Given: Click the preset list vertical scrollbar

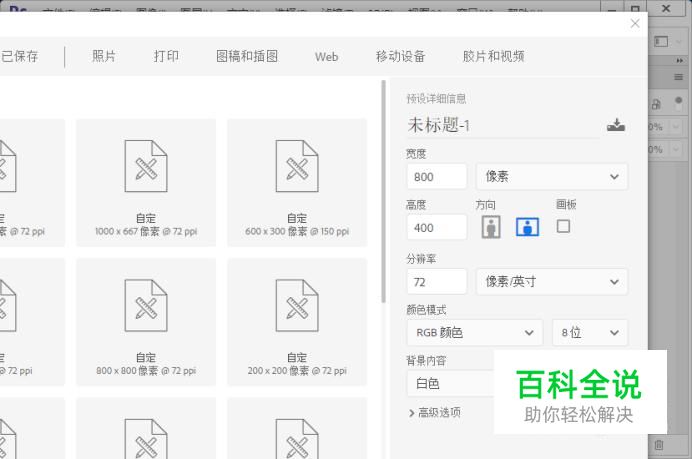Looking at the screenshot, I should click(x=384, y=191).
